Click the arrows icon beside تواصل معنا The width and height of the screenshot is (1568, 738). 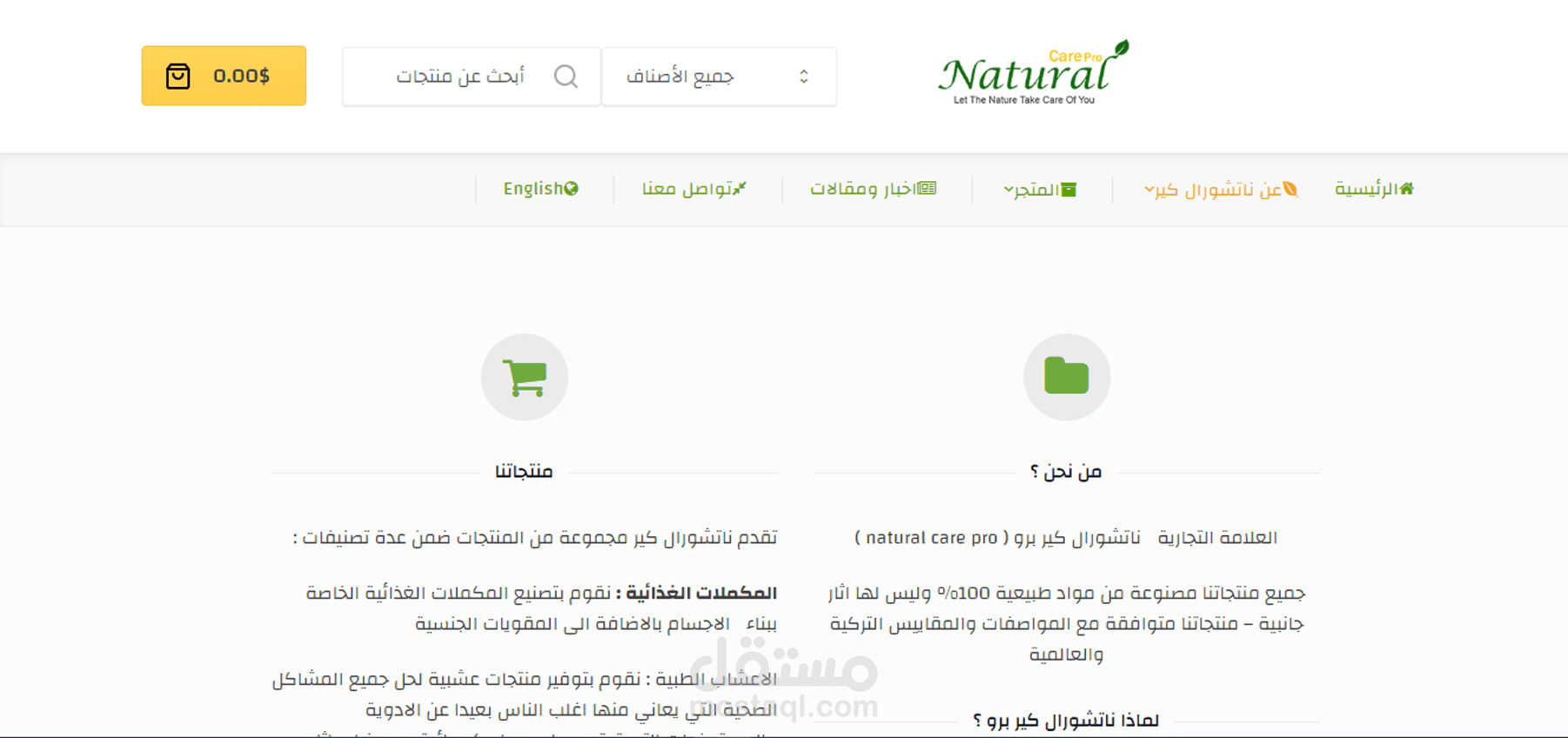coord(740,188)
